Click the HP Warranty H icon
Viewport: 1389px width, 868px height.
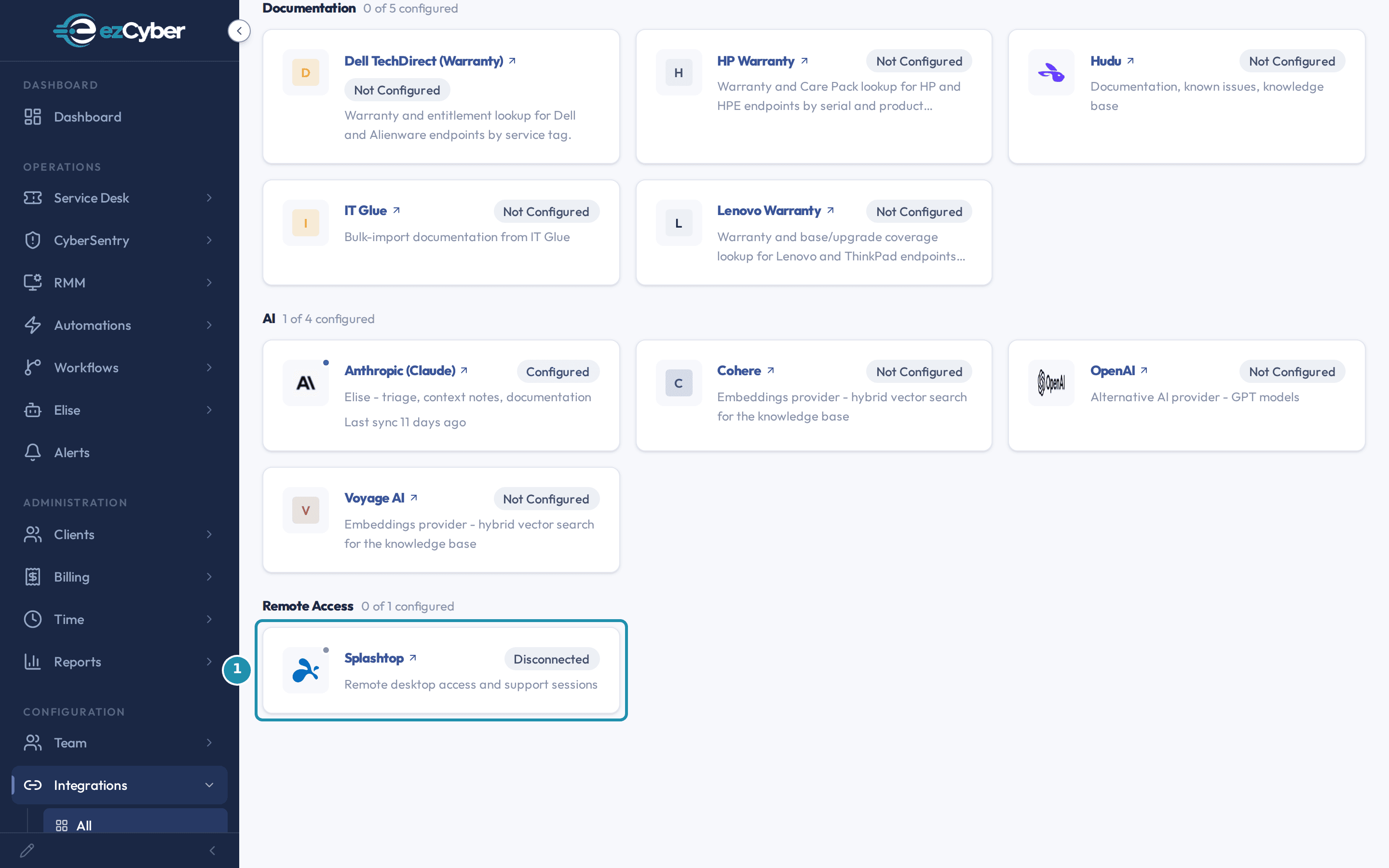[679, 72]
